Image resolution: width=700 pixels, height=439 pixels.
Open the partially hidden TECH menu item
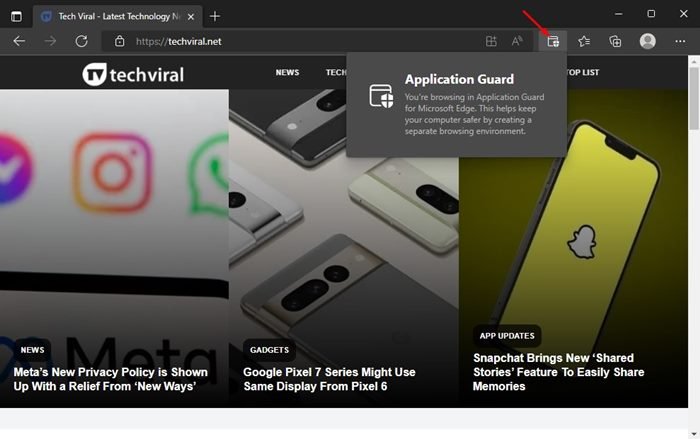click(x=336, y=72)
